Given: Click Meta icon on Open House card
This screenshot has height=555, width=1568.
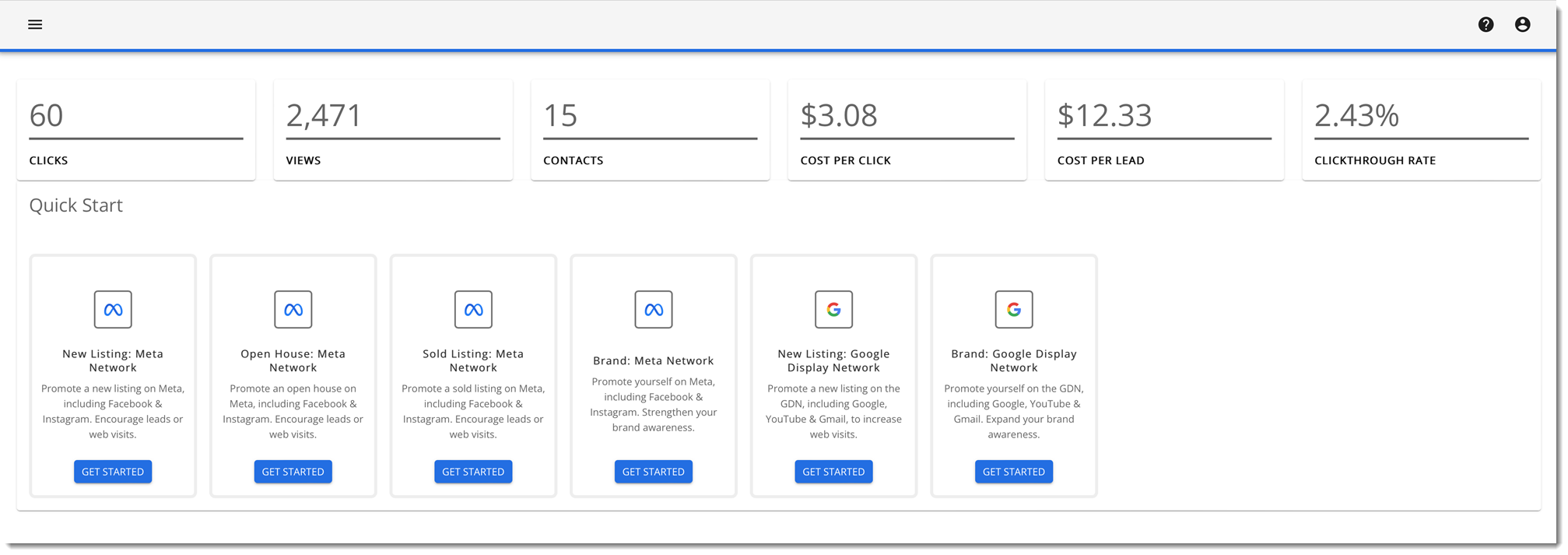Looking at the screenshot, I should 293,310.
